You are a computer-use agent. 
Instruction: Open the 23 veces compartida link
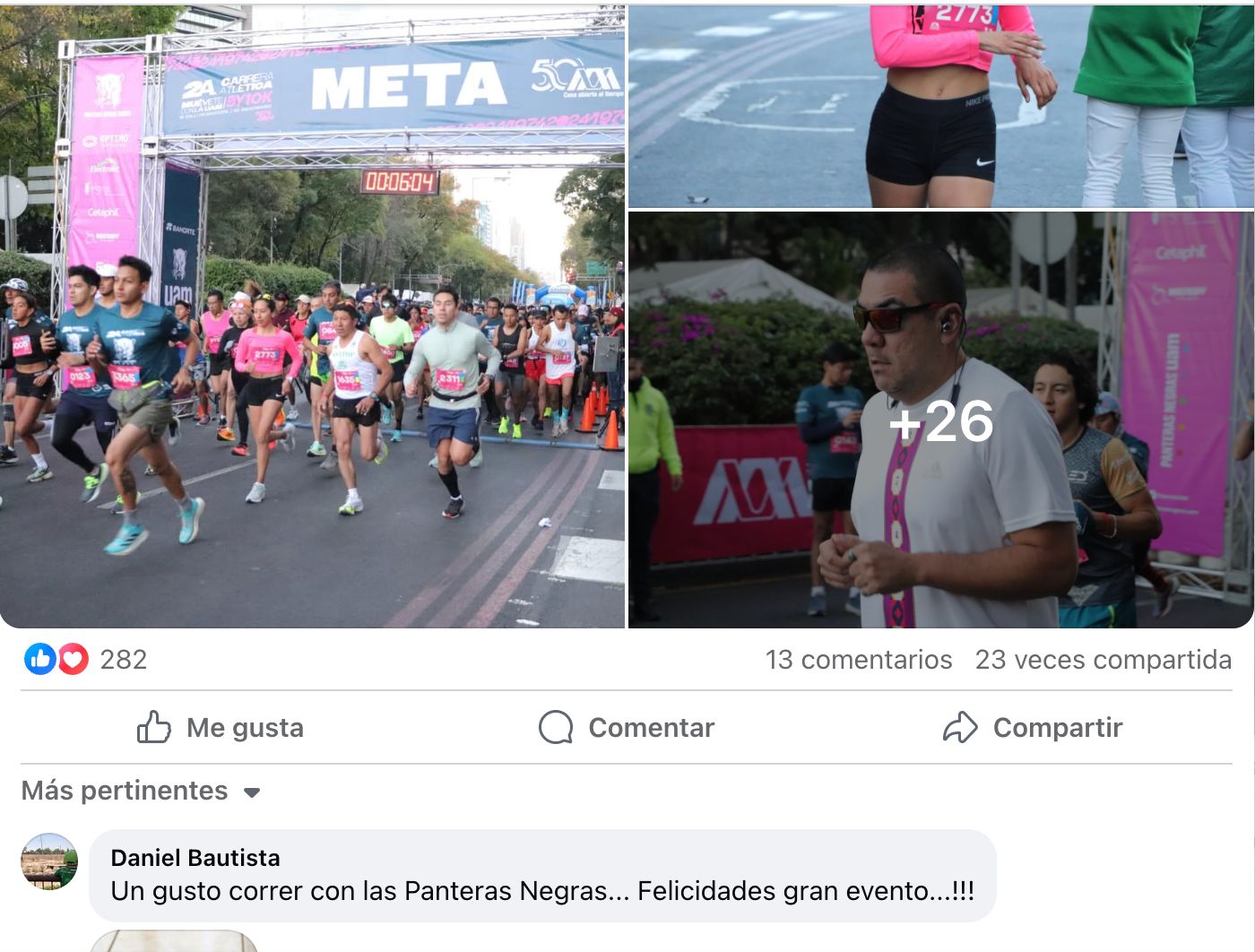click(x=1104, y=660)
